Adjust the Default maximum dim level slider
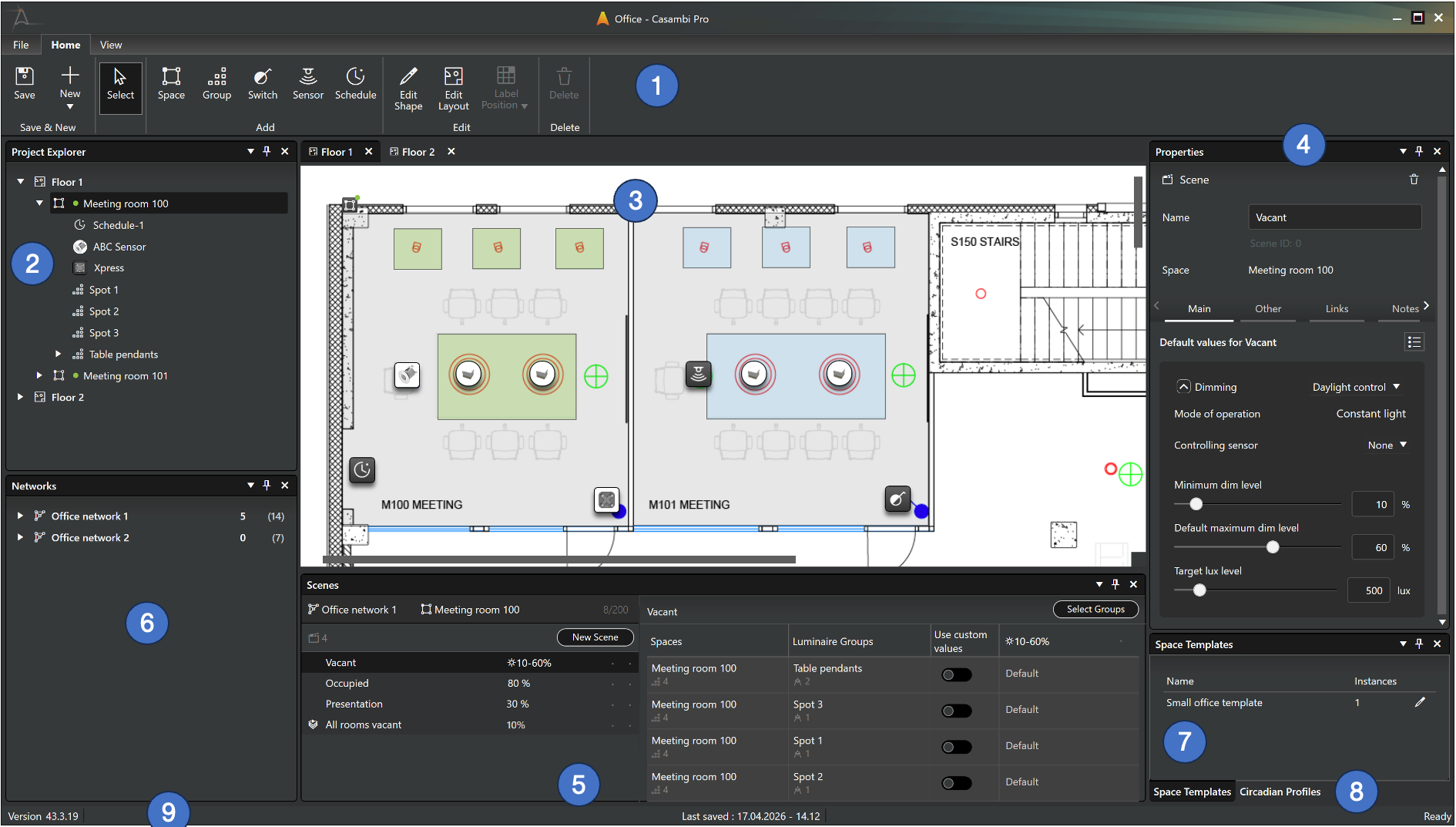The height and width of the screenshot is (827, 1456). [1273, 547]
